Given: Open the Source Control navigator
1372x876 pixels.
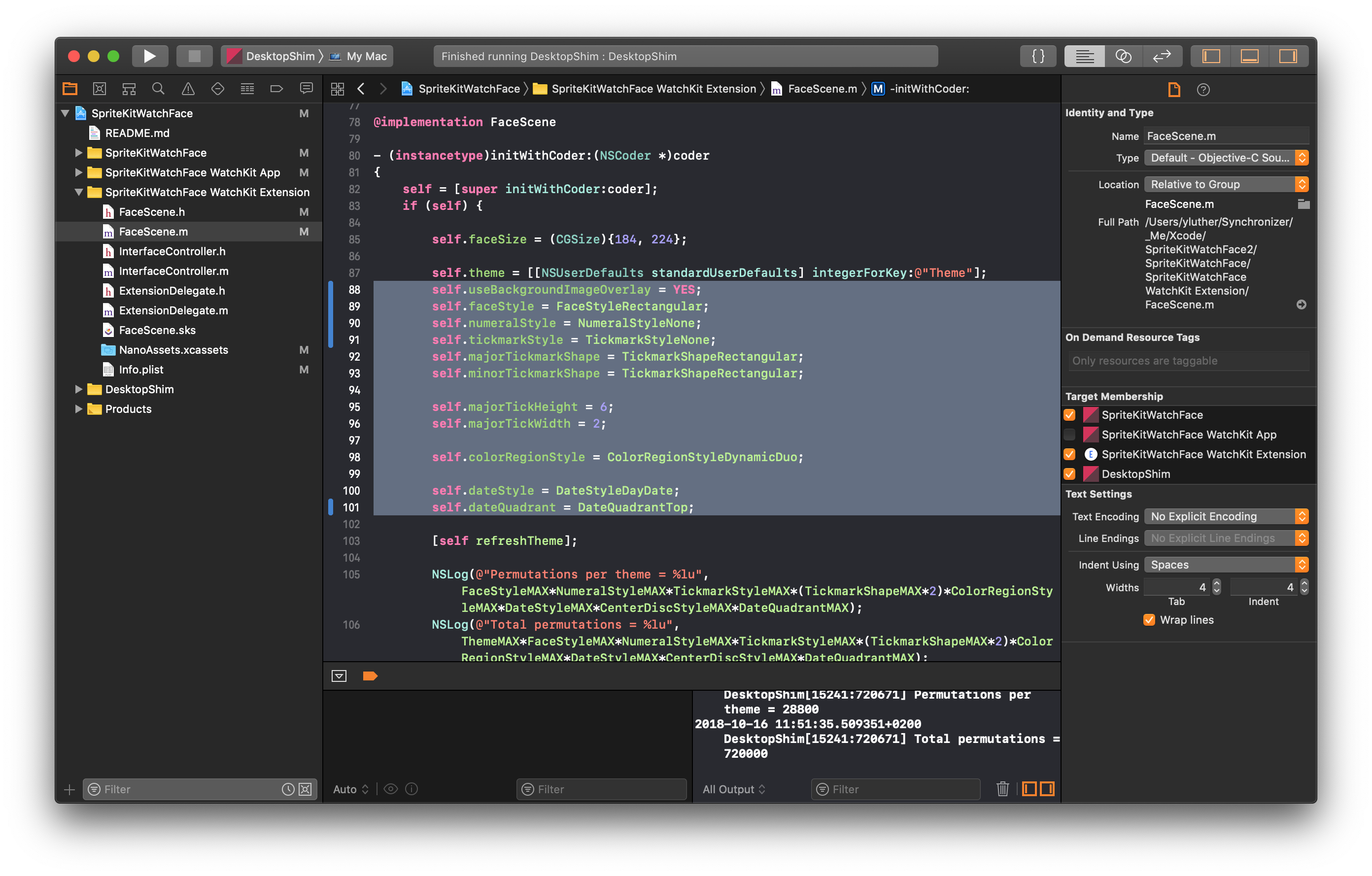Looking at the screenshot, I should (100, 88).
